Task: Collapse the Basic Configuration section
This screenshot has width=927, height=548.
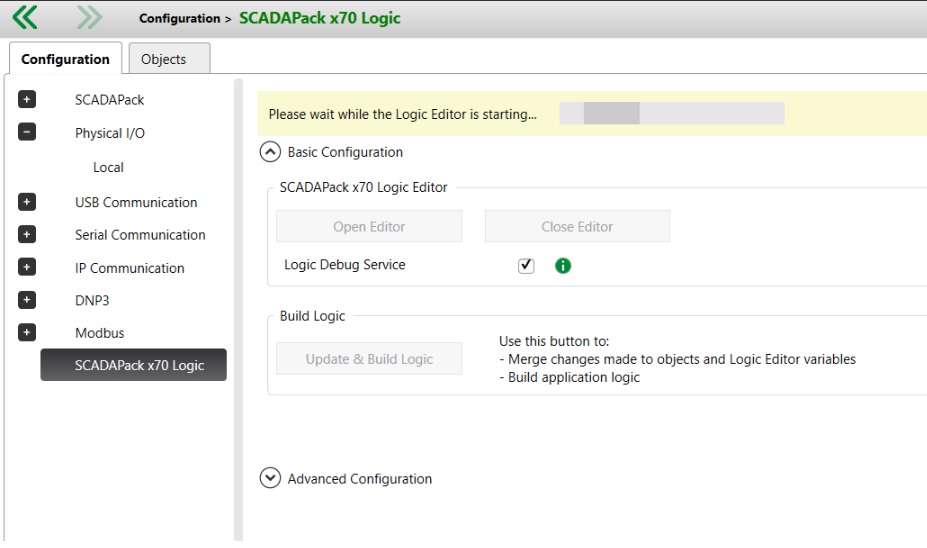Action: (x=270, y=152)
